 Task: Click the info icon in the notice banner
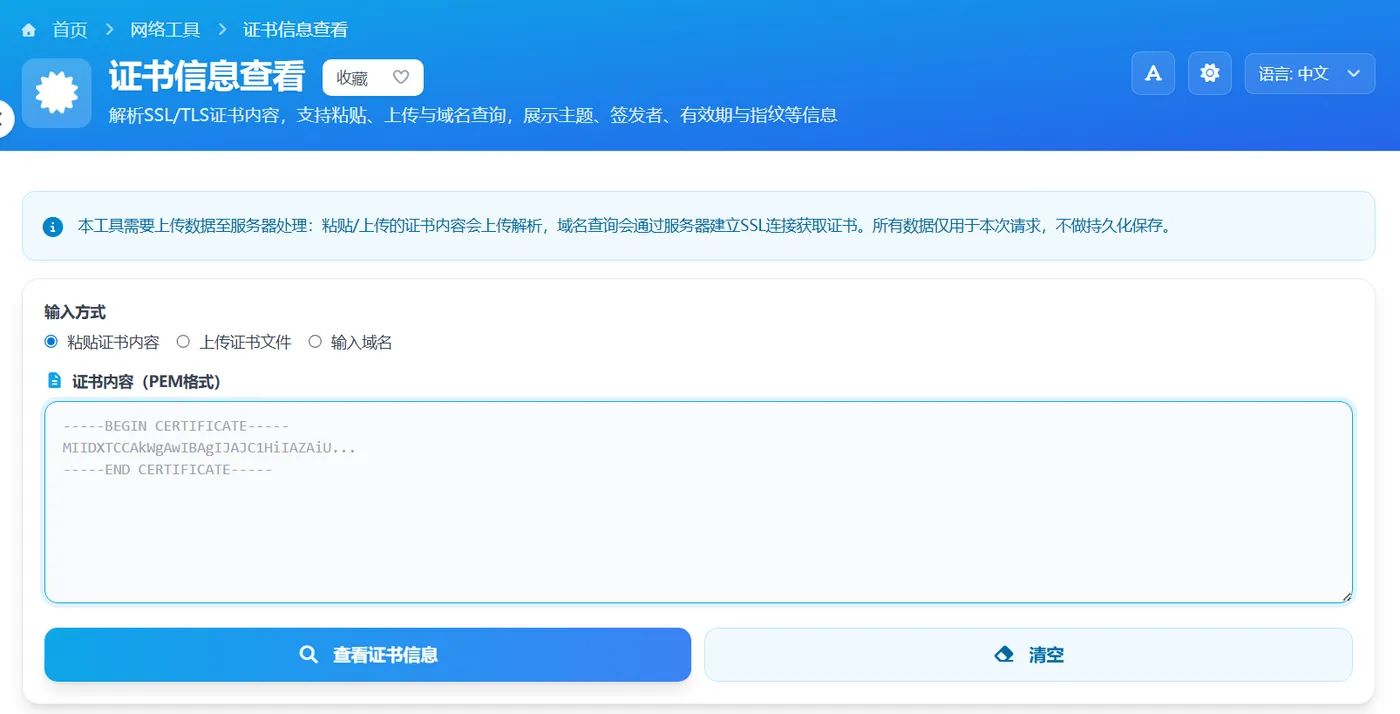[x=53, y=226]
